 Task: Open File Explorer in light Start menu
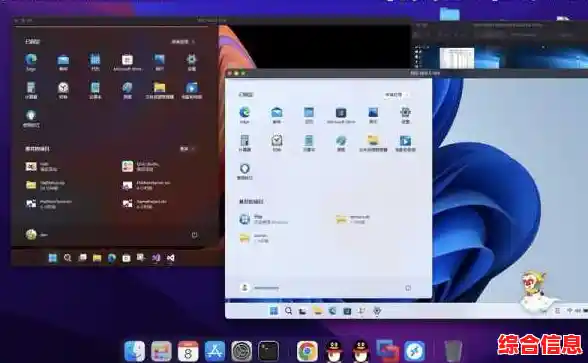coord(373,141)
